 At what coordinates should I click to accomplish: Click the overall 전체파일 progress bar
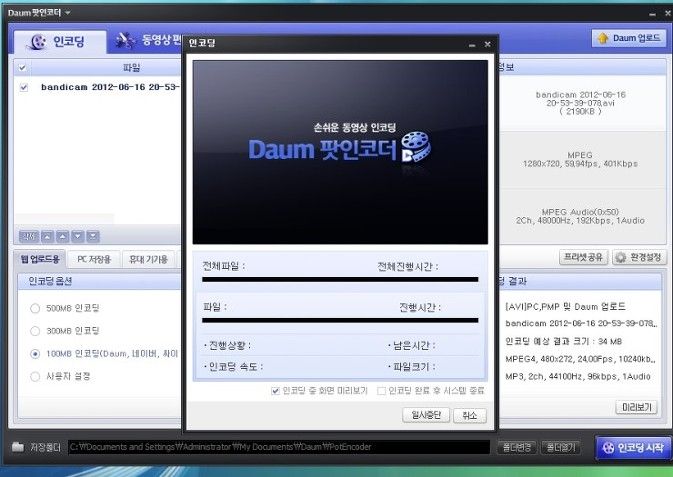(x=340, y=280)
